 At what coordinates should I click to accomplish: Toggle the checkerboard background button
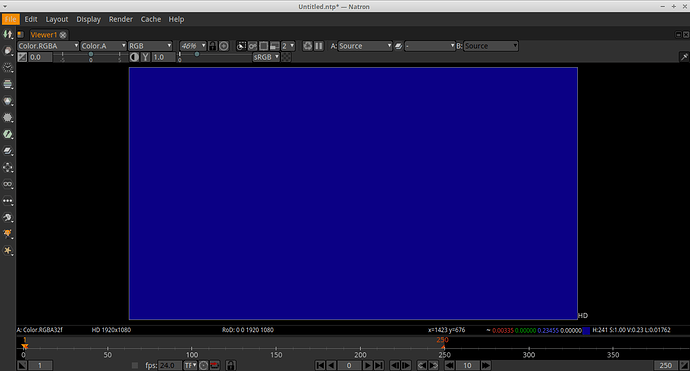pos(286,57)
